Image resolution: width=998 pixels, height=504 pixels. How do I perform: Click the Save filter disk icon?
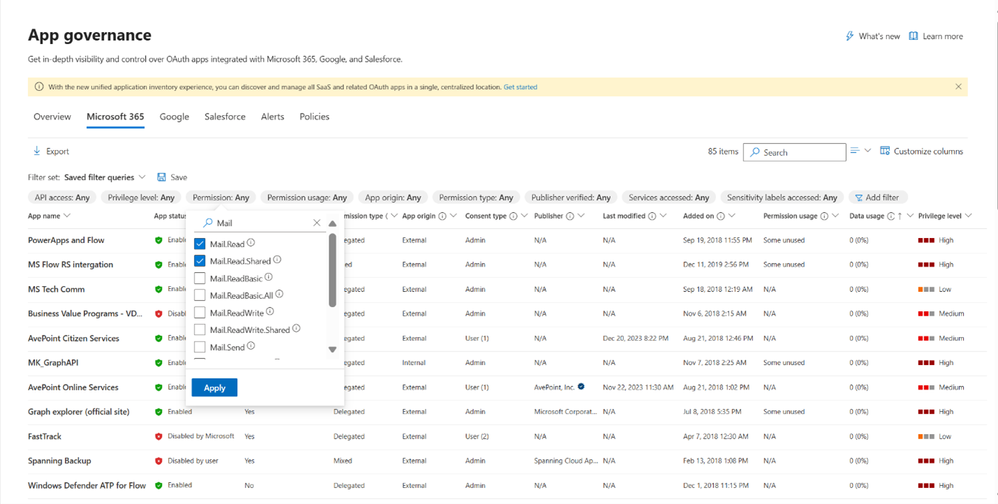click(162, 177)
